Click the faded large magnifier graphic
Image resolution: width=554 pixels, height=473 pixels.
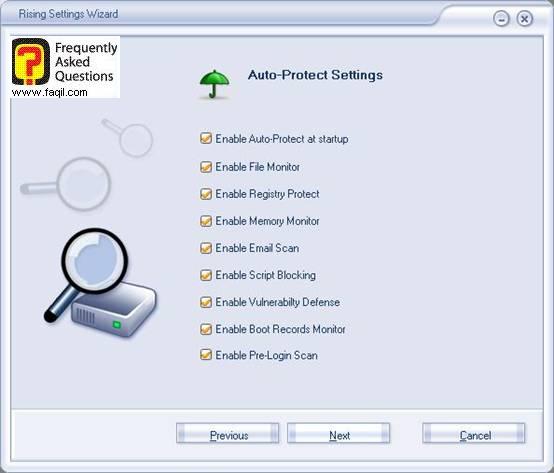(x=66, y=184)
